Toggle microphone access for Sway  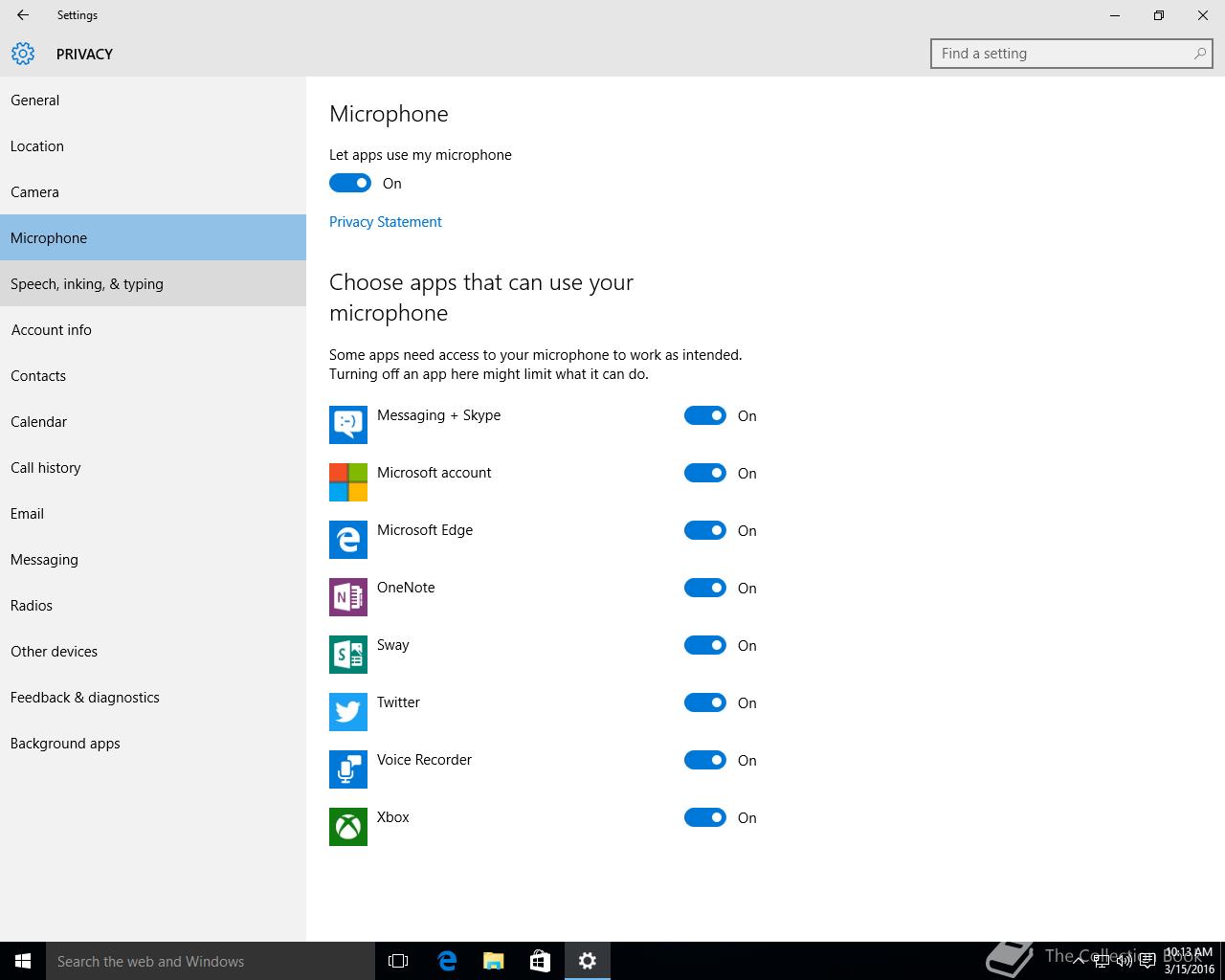click(705, 645)
